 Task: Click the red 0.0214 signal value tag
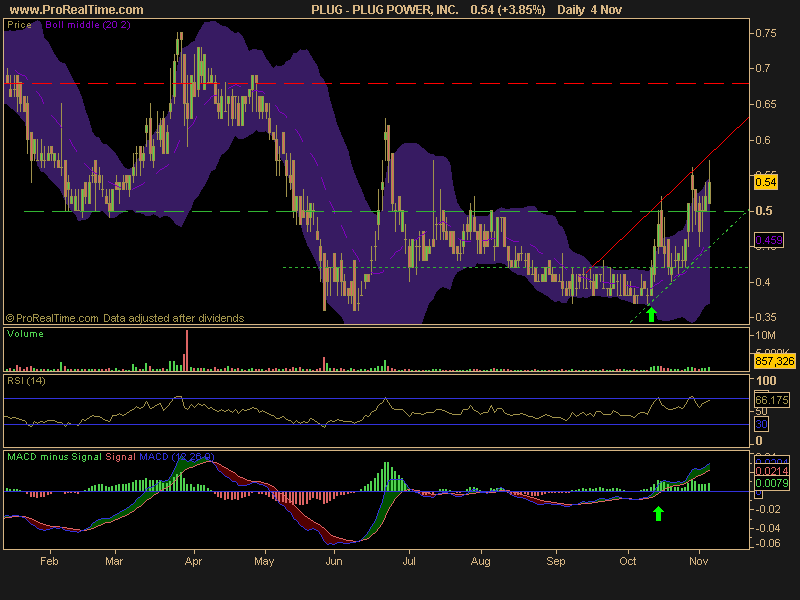click(x=771, y=471)
